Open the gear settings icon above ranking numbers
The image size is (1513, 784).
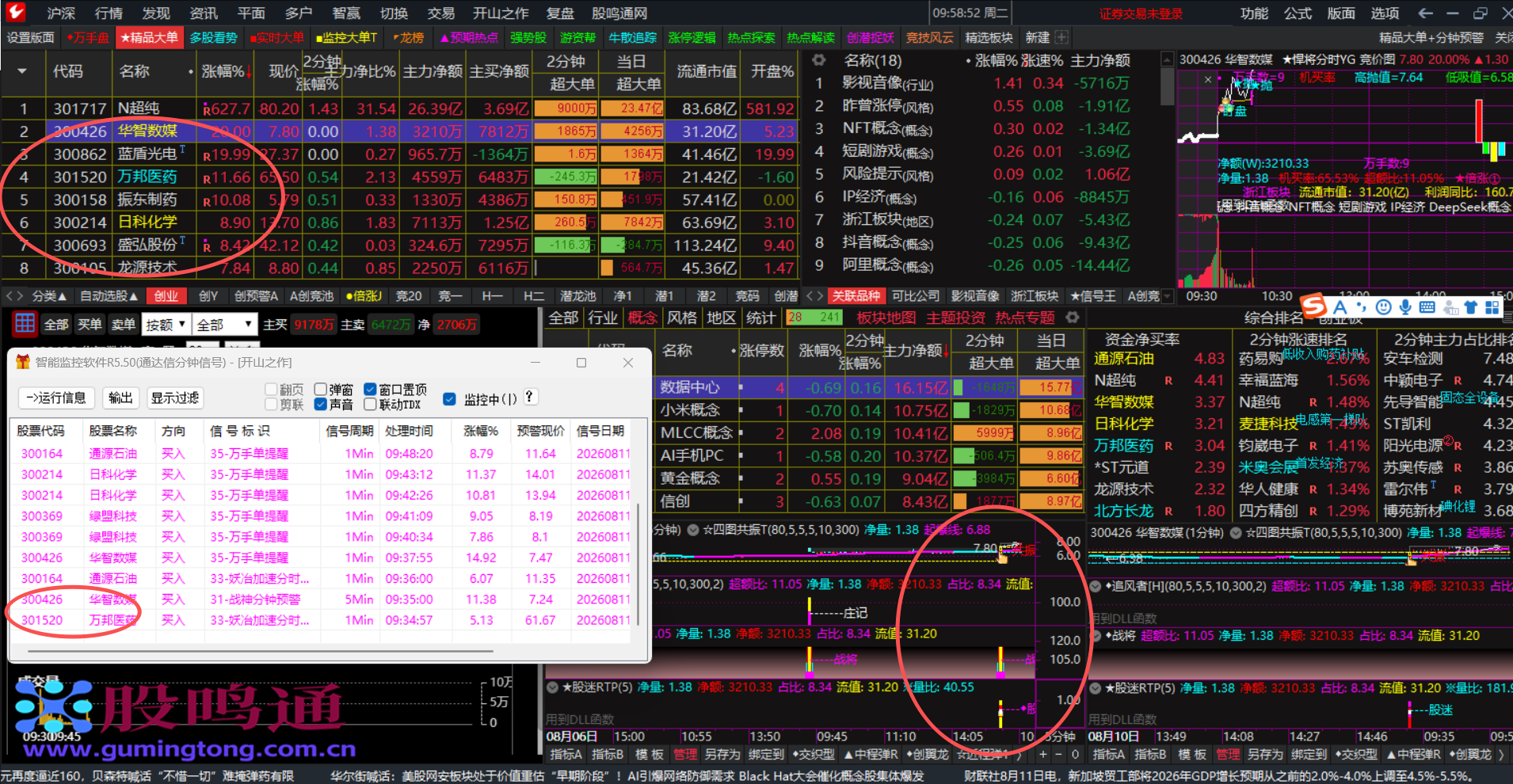pos(819,60)
